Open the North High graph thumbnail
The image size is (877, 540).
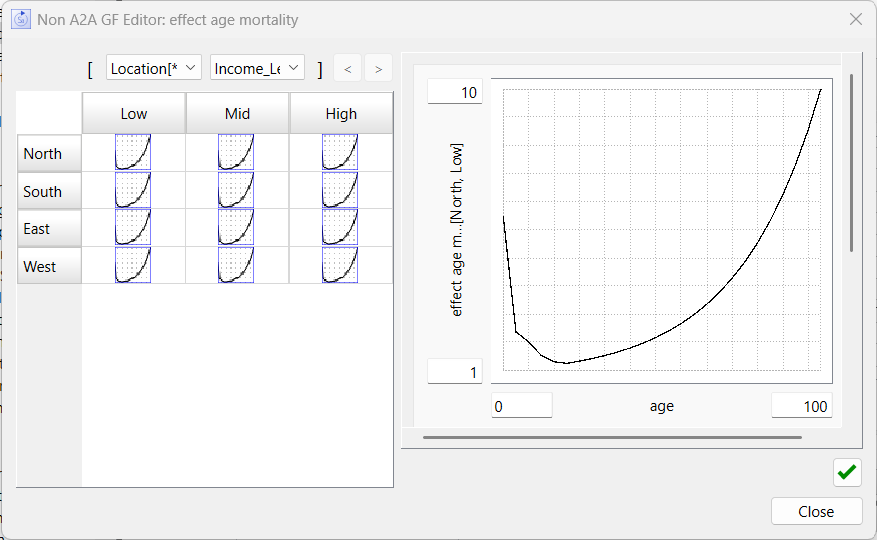coord(340,152)
